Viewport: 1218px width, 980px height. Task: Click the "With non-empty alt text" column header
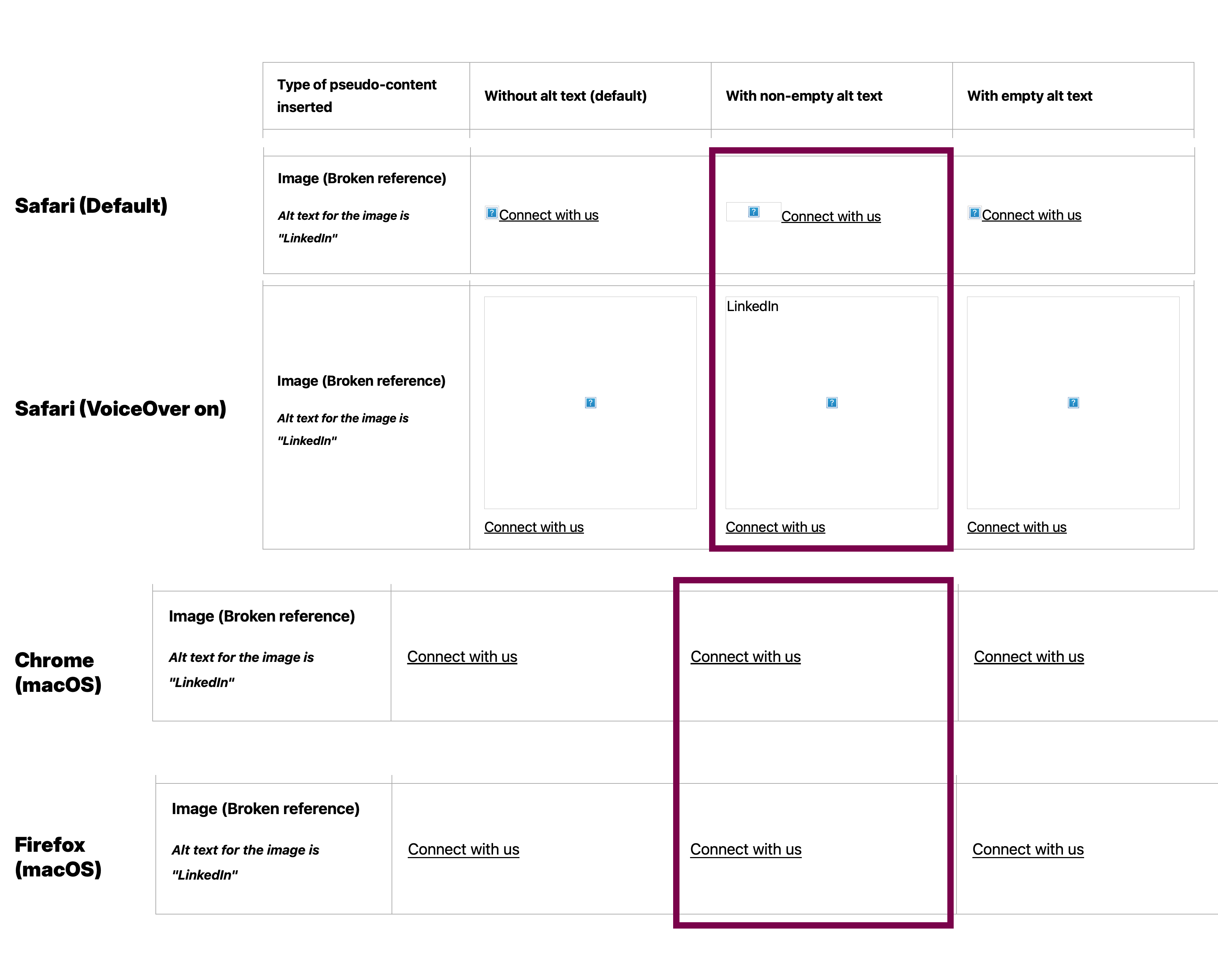click(803, 96)
